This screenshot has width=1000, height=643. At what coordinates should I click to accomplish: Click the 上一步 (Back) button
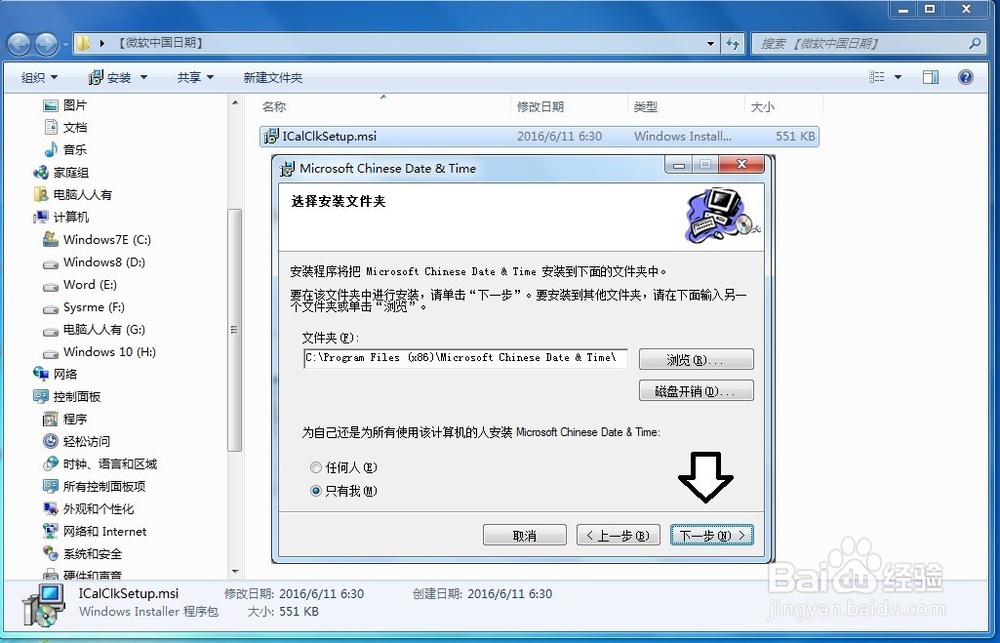[618, 535]
